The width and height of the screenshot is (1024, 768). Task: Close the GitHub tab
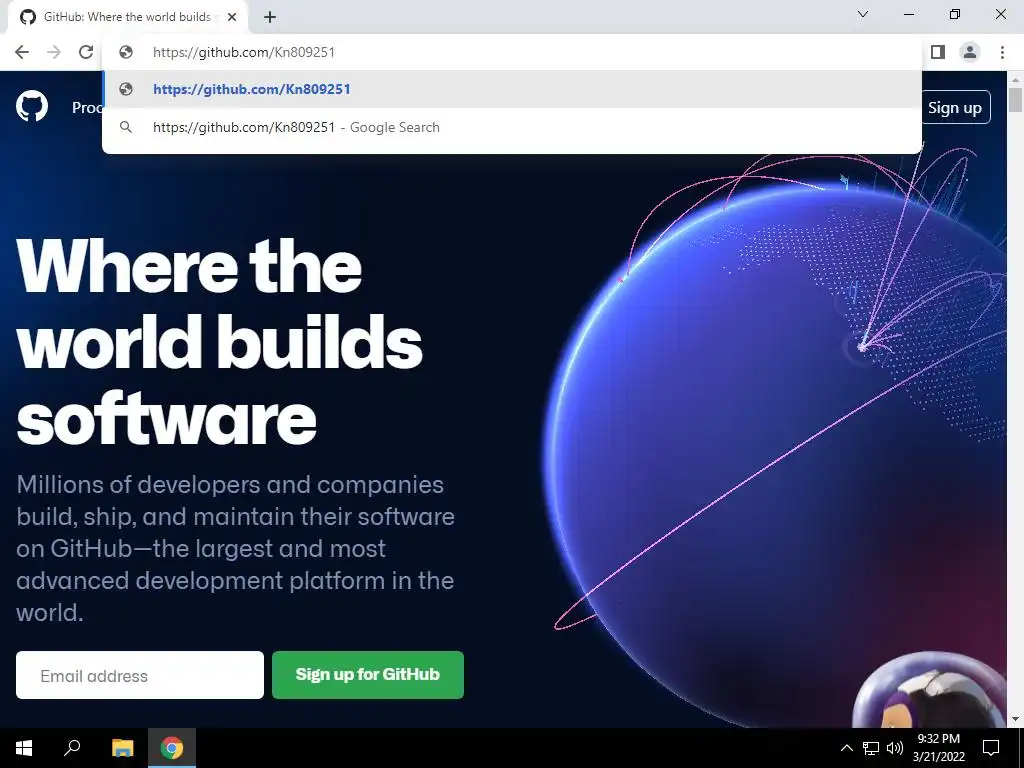[232, 17]
